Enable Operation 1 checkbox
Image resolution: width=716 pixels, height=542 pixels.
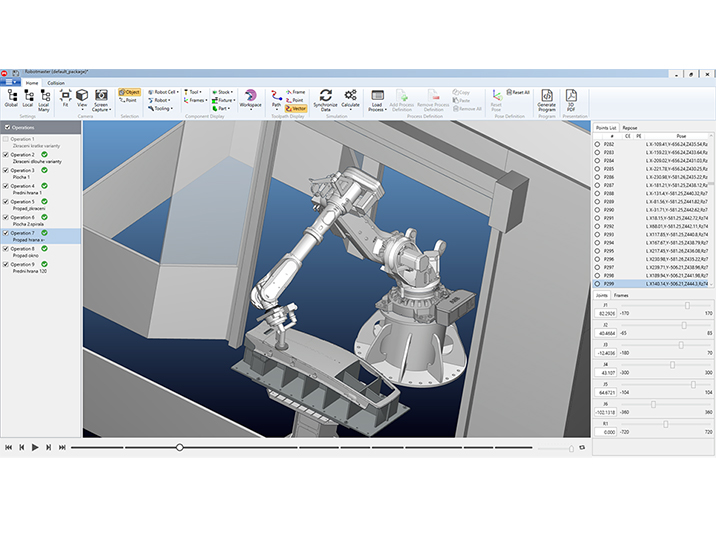[x=6, y=139]
